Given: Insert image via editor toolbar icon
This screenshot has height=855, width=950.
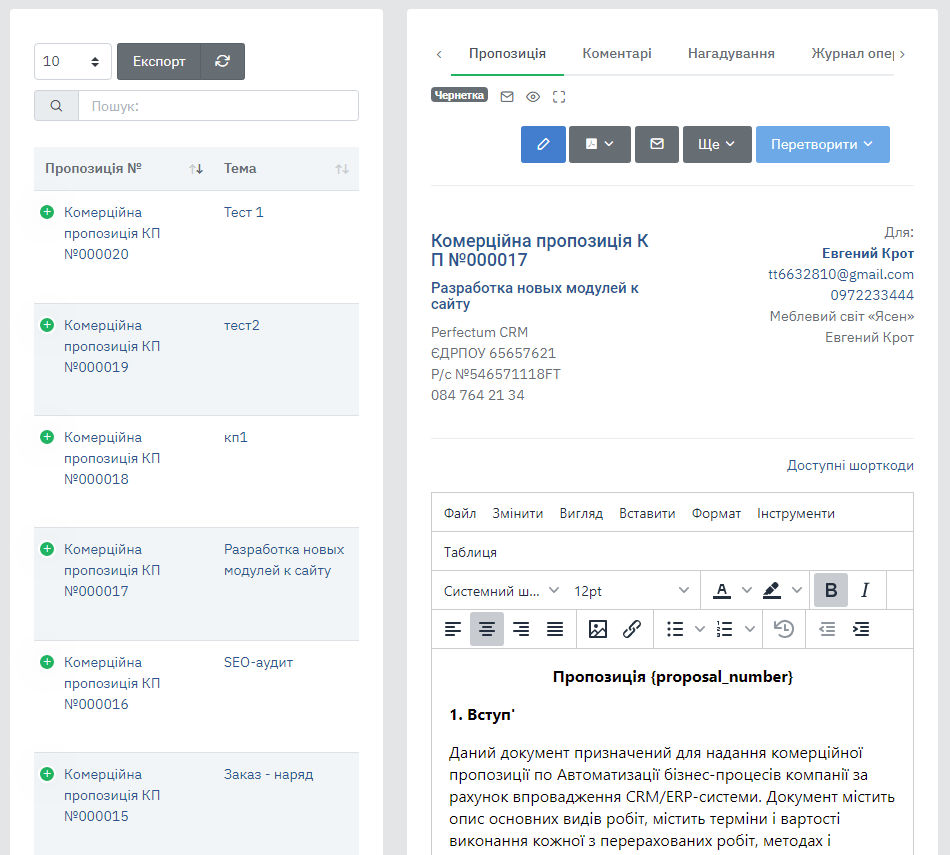Looking at the screenshot, I should pyautogui.click(x=598, y=629).
